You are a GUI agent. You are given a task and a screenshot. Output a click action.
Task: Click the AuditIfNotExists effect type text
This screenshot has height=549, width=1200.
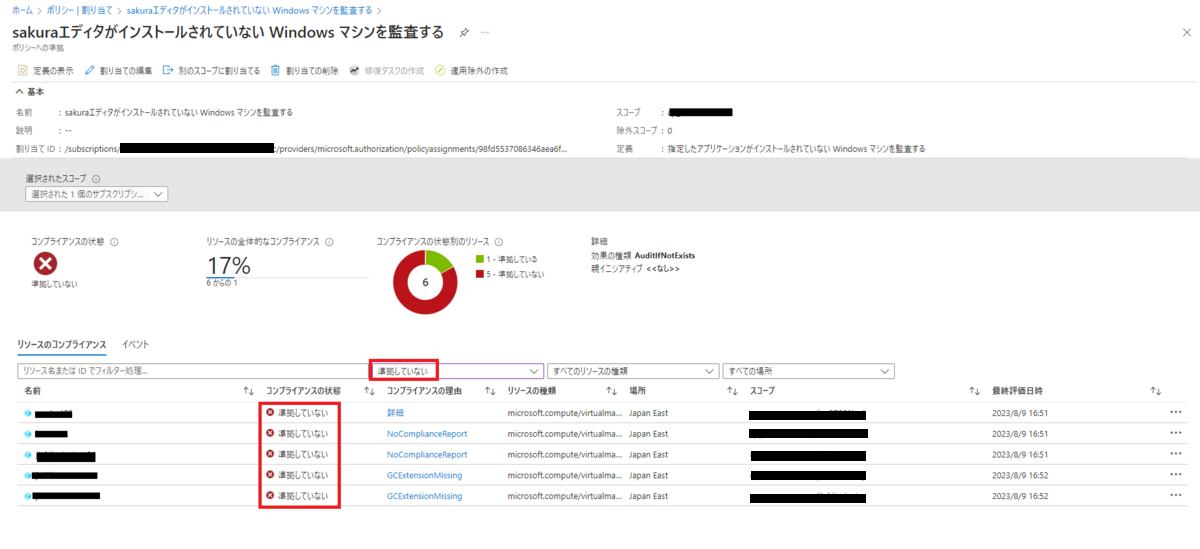[x=664, y=256]
